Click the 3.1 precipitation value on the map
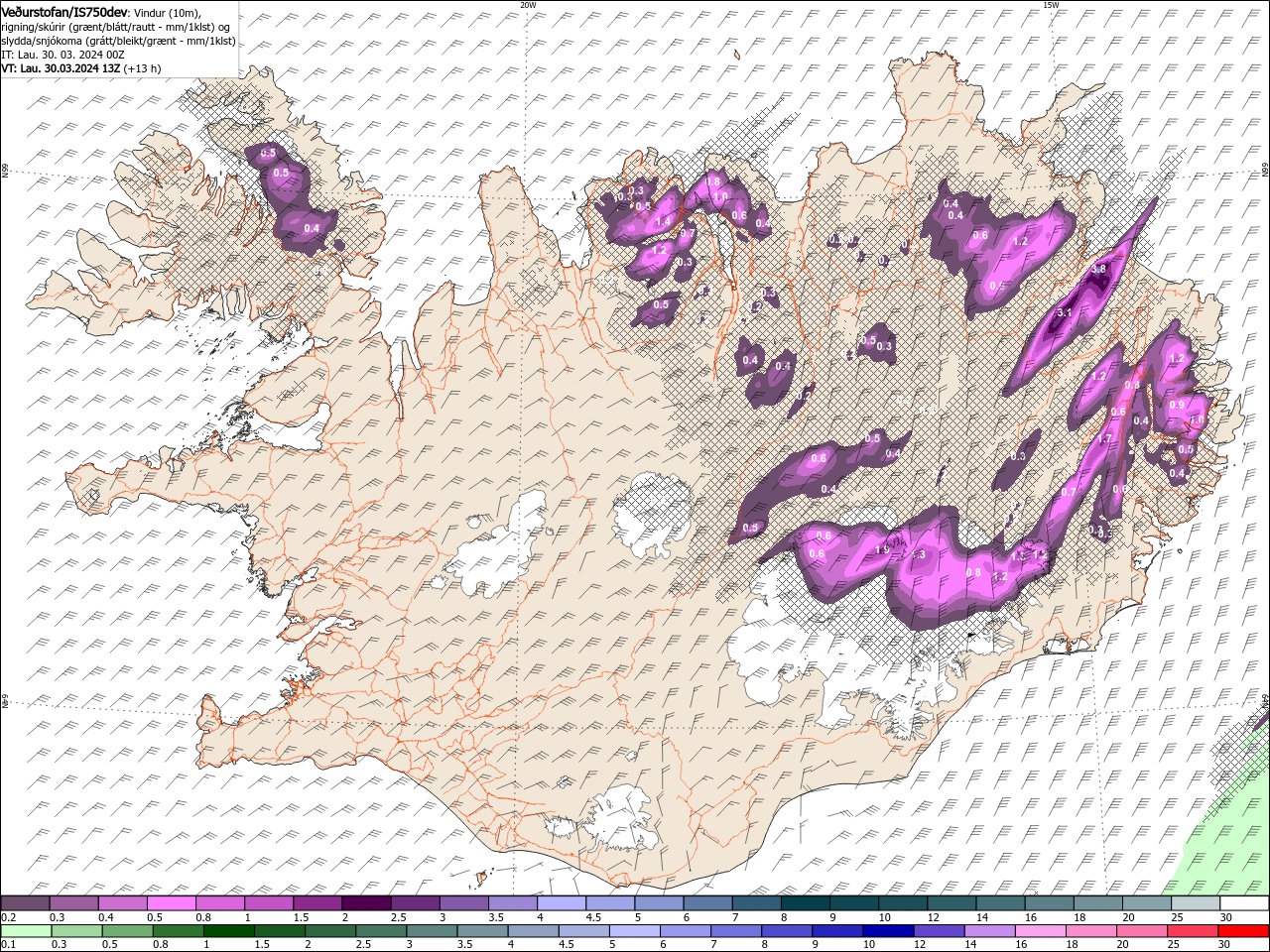 (1066, 312)
